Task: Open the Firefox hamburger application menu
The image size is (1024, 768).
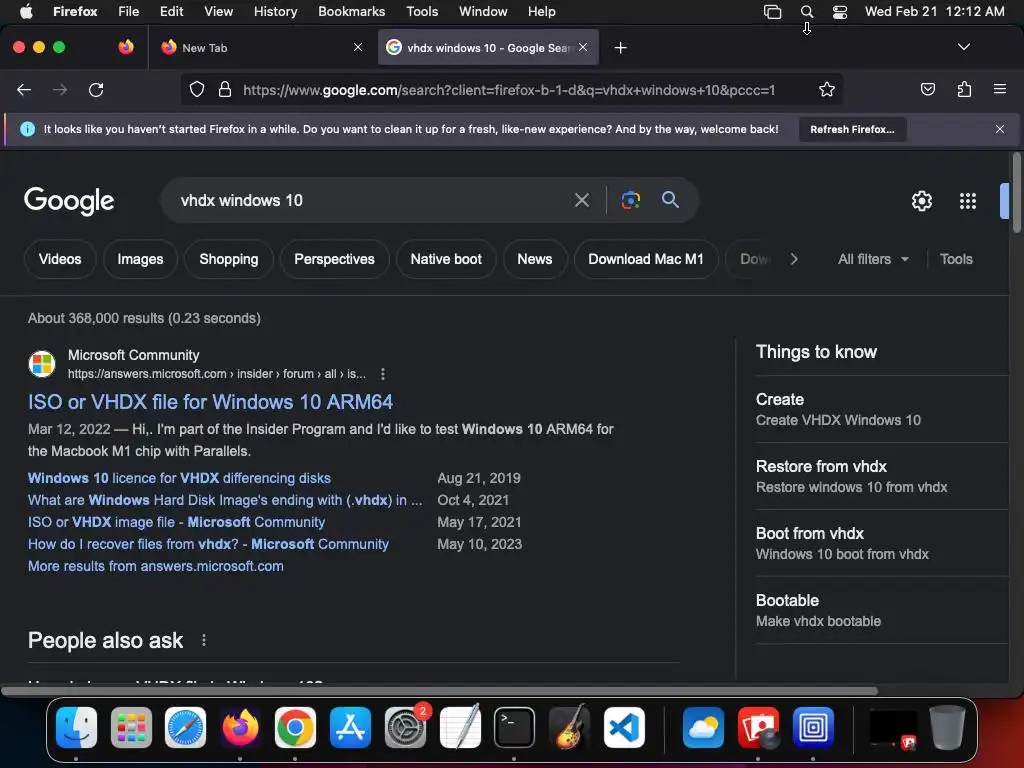Action: point(999,89)
